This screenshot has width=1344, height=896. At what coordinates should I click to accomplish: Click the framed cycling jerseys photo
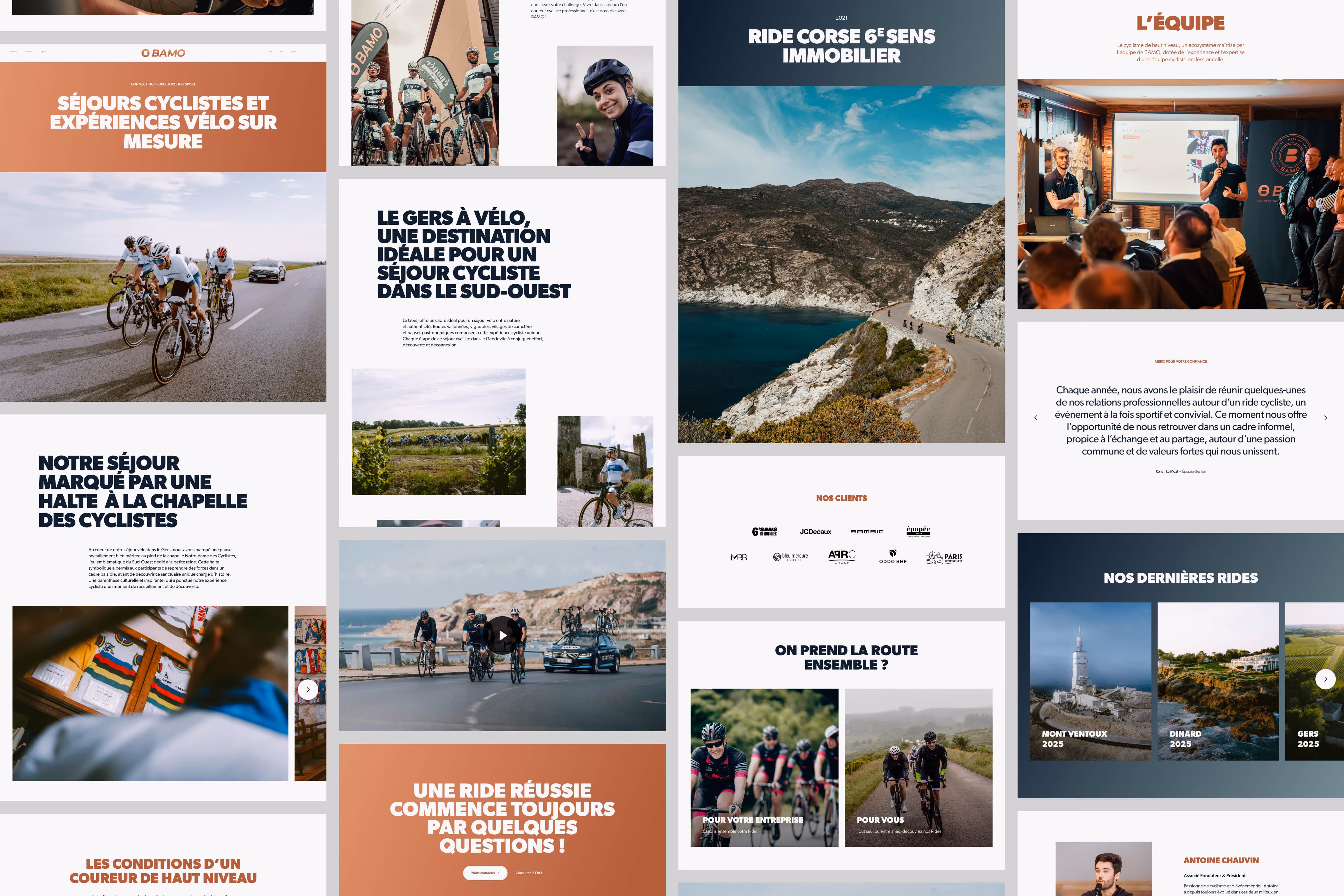tap(150, 693)
